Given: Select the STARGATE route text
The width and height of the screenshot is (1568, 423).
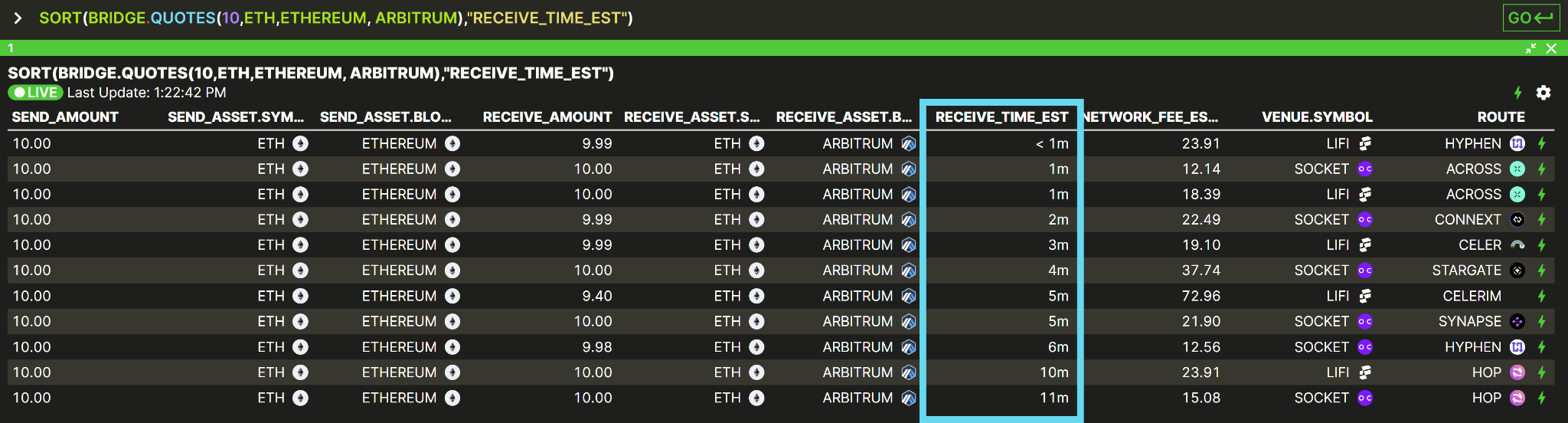Looking at the screenshot, I should pyautogui.click(x=1466, y=271).
